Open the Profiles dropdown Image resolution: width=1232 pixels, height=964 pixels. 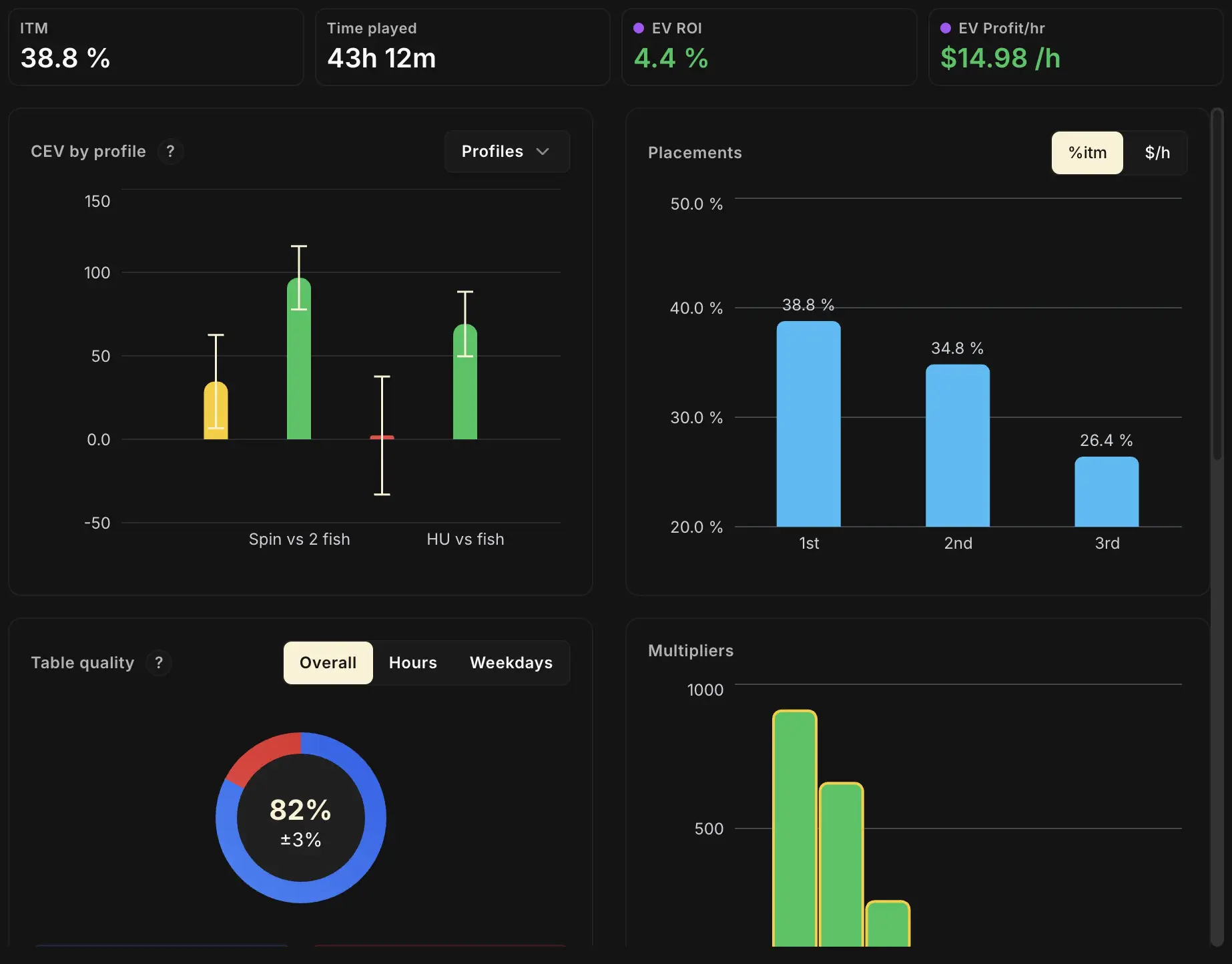[x=506, y=152]
